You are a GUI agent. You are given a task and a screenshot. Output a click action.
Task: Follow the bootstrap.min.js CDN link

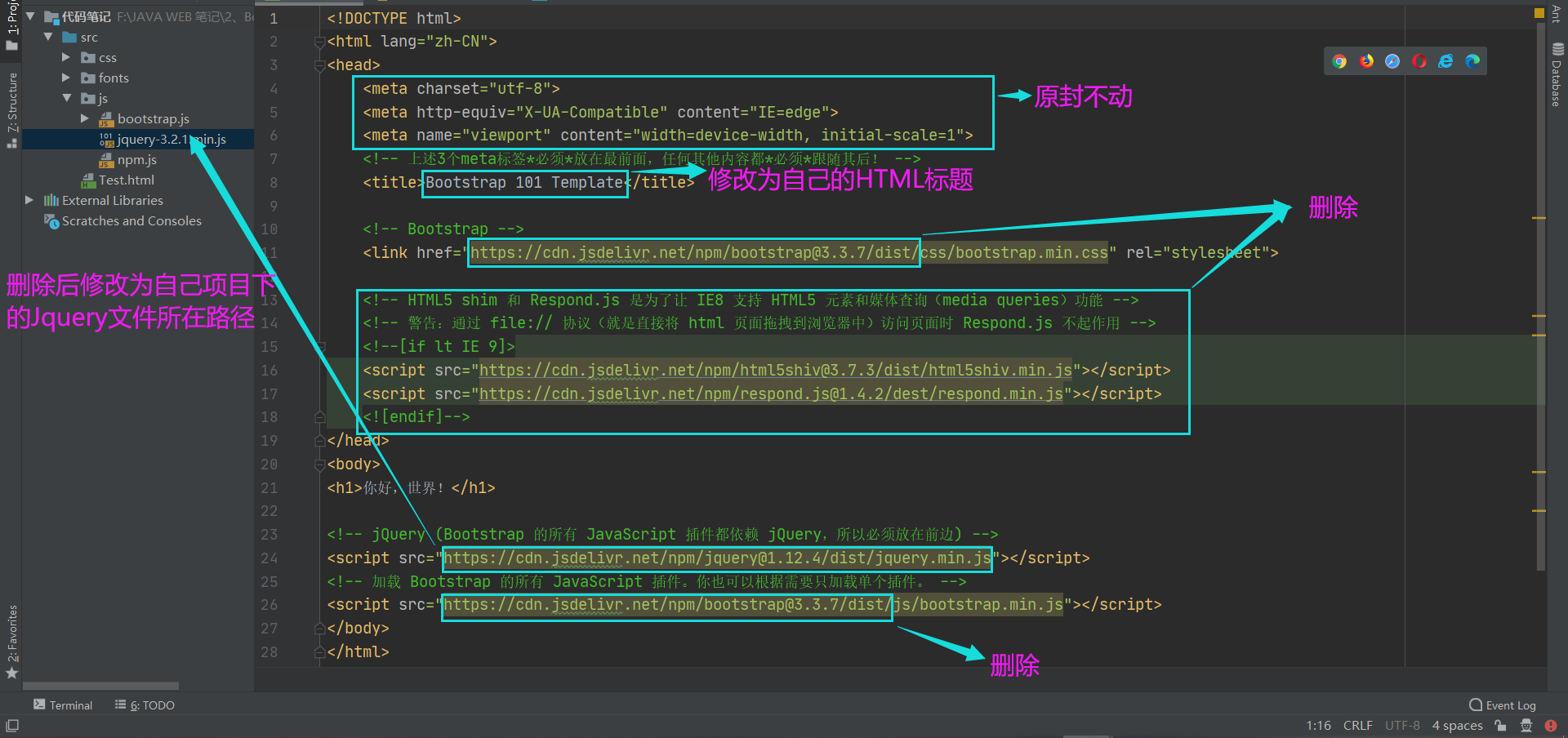click(x=753, y=605)
